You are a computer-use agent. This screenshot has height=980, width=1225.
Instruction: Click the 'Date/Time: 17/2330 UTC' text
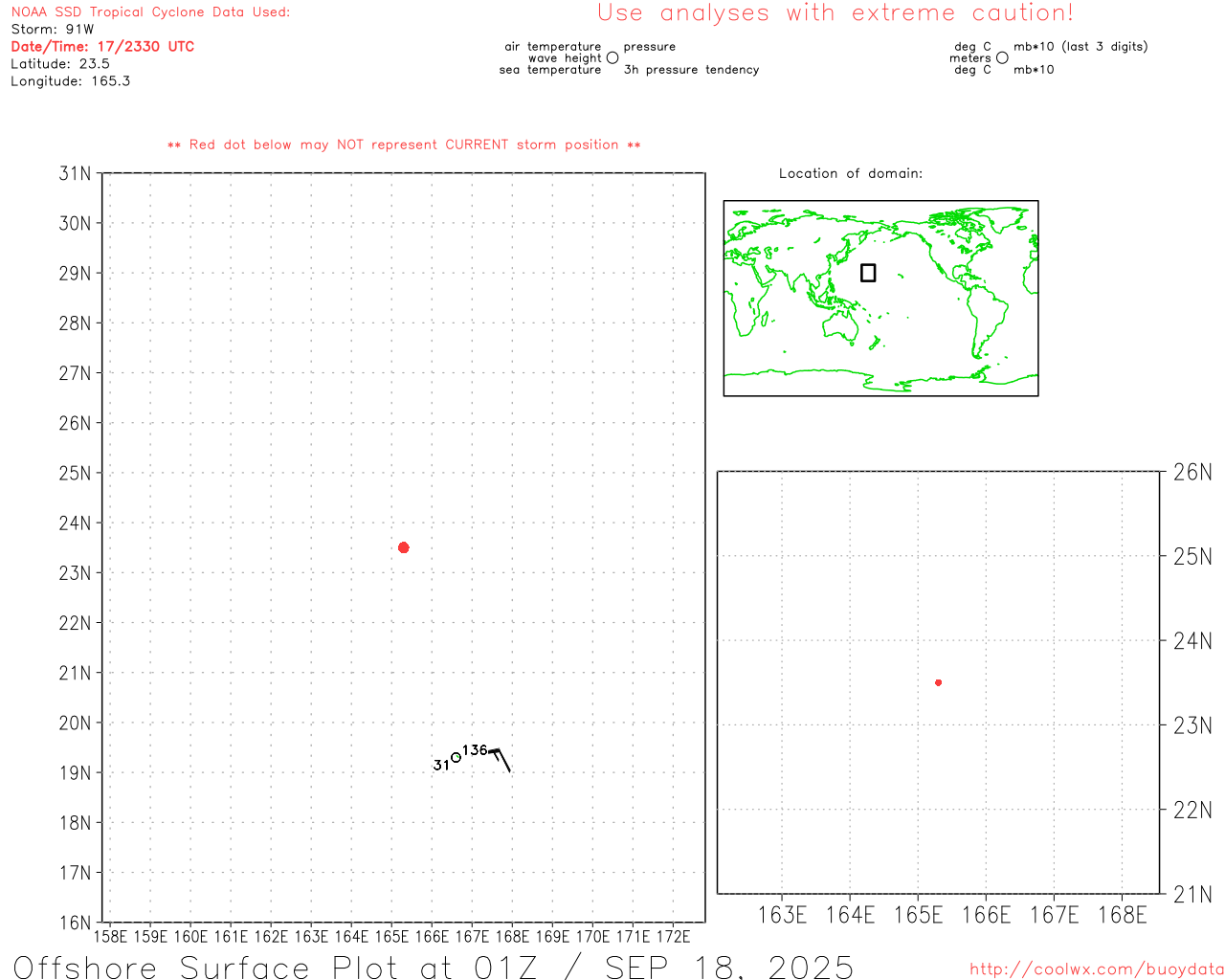click(102, 46)
